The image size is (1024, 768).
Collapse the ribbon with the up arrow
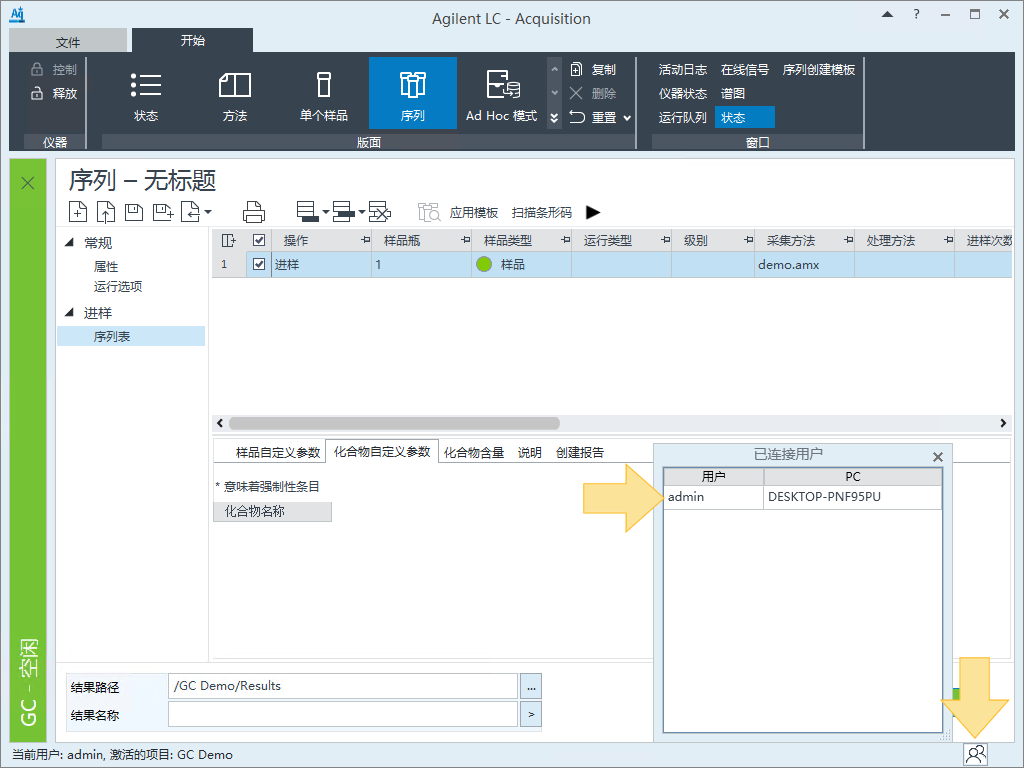887,14
